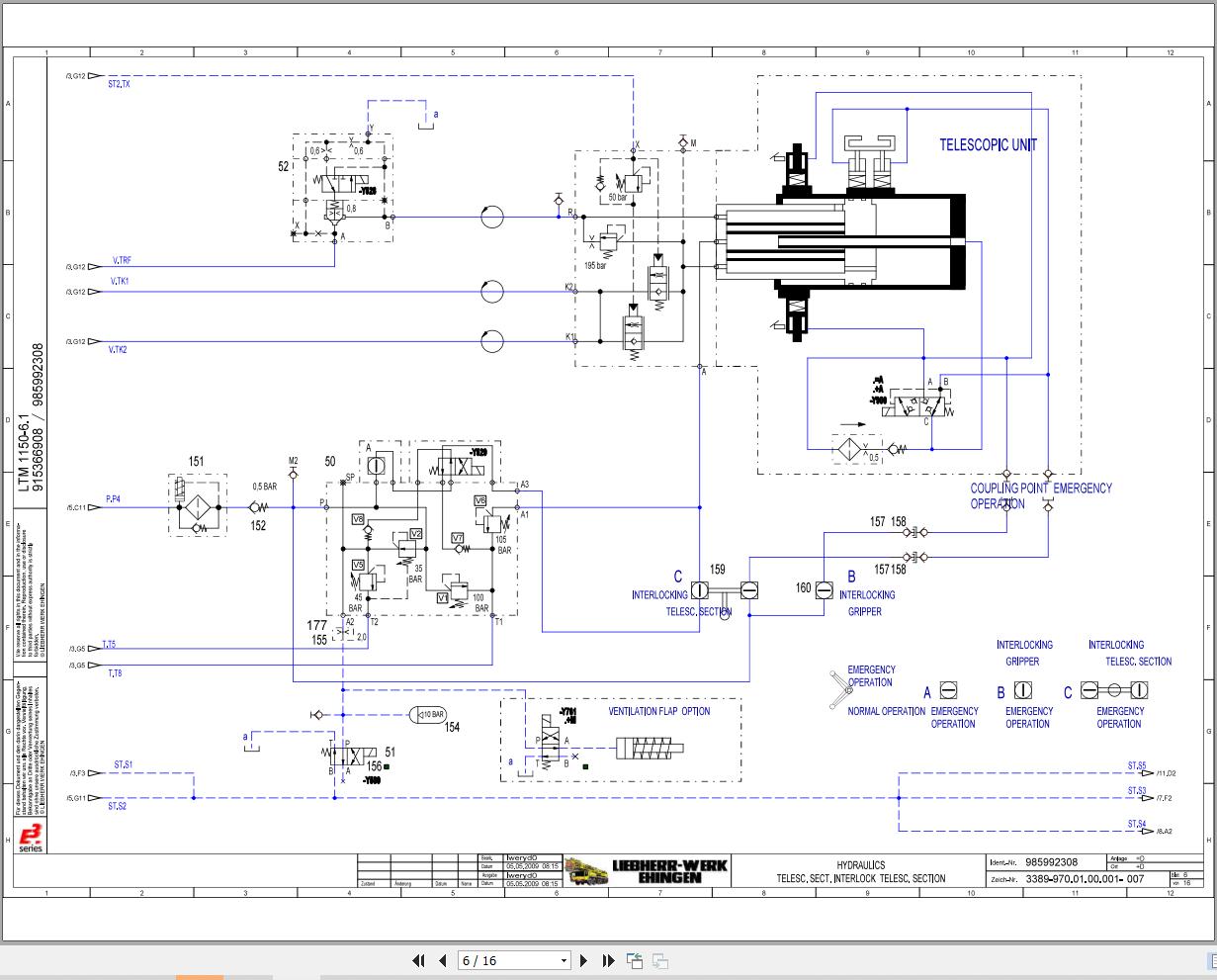Click the filter symbol labeled 151

click(x=196, y=506)
